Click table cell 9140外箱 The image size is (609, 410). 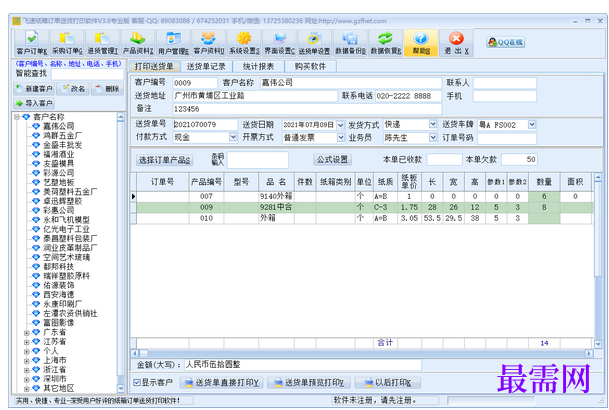[x=276, y=196]
